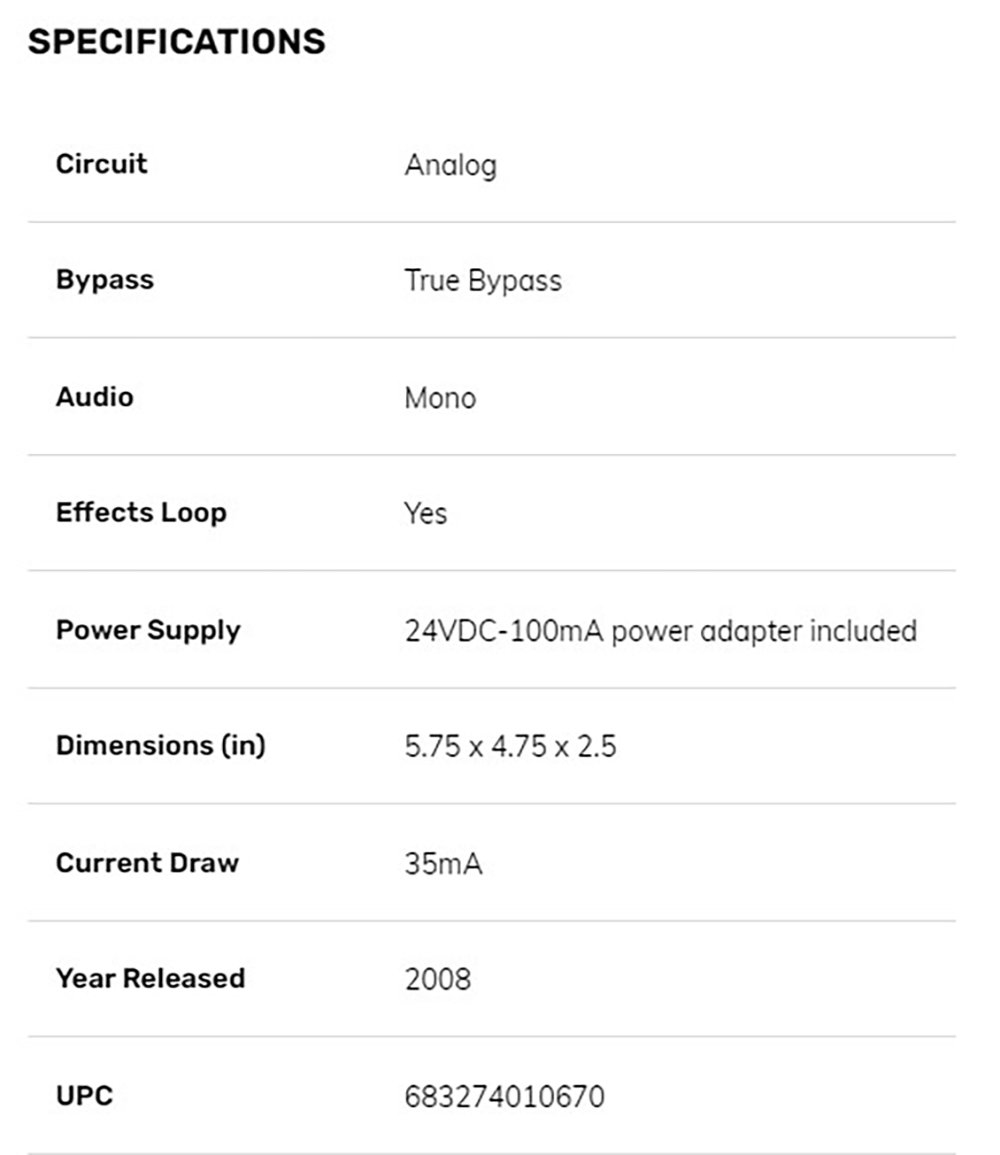This screenshot has height=1155, width=1000.
Task: Click the 2008 release year value
Action: pyautogui.click(x=437, y=980)
